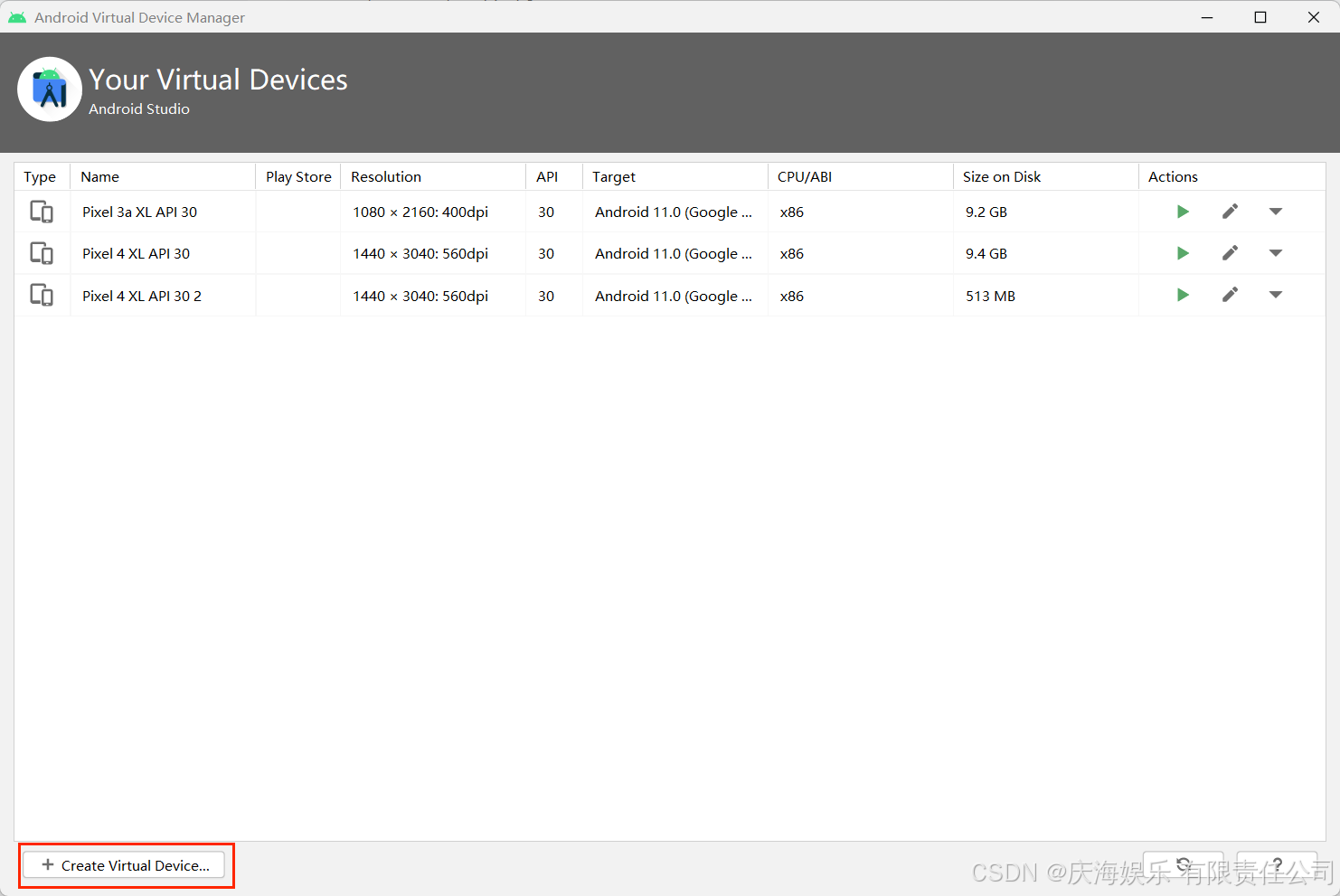1340x896 pixels.
Task: Open more actions for Pixel 4 XL API 30 2
Action: (x=1276, y=295)
